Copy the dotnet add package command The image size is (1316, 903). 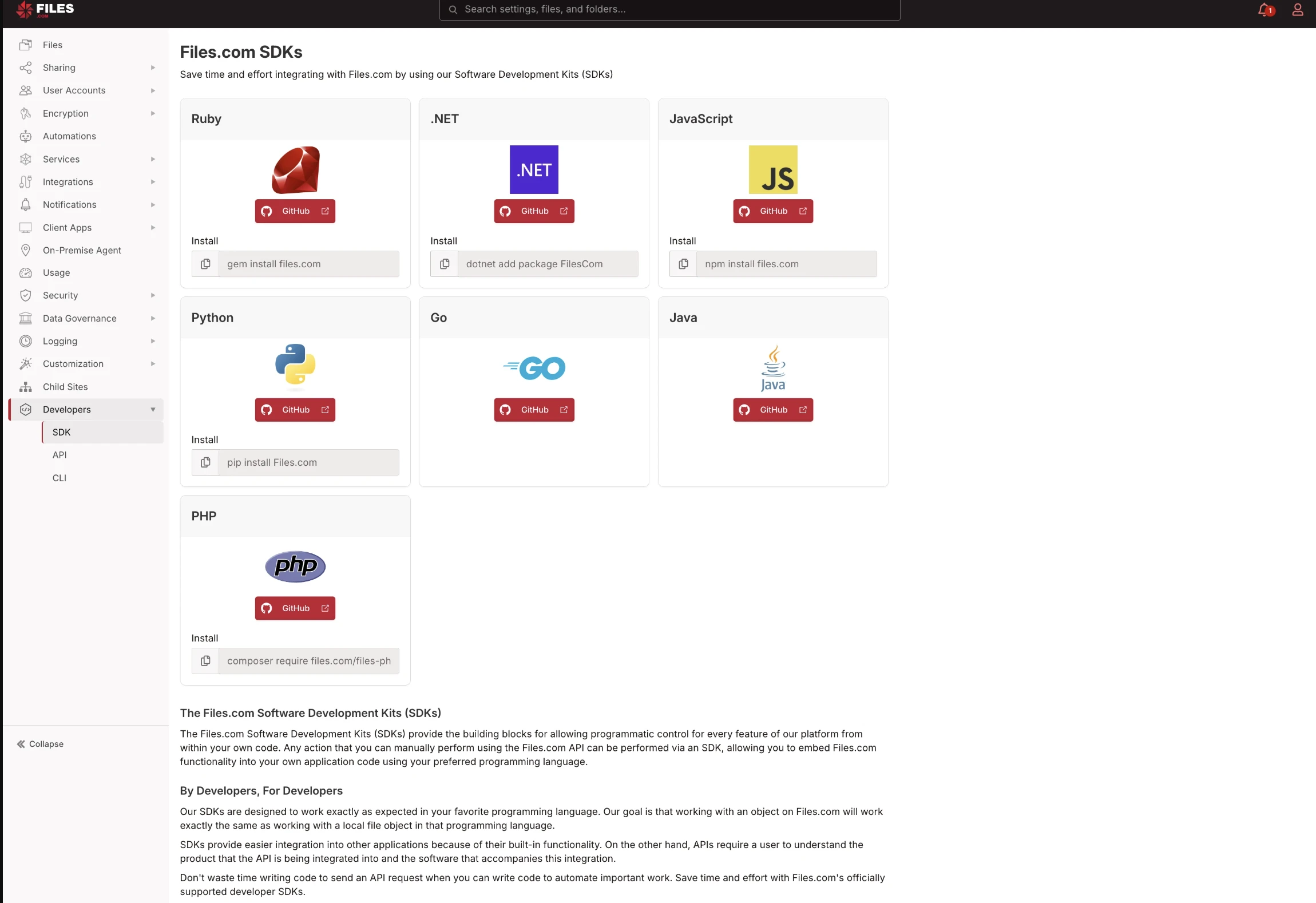pos(445,264)
